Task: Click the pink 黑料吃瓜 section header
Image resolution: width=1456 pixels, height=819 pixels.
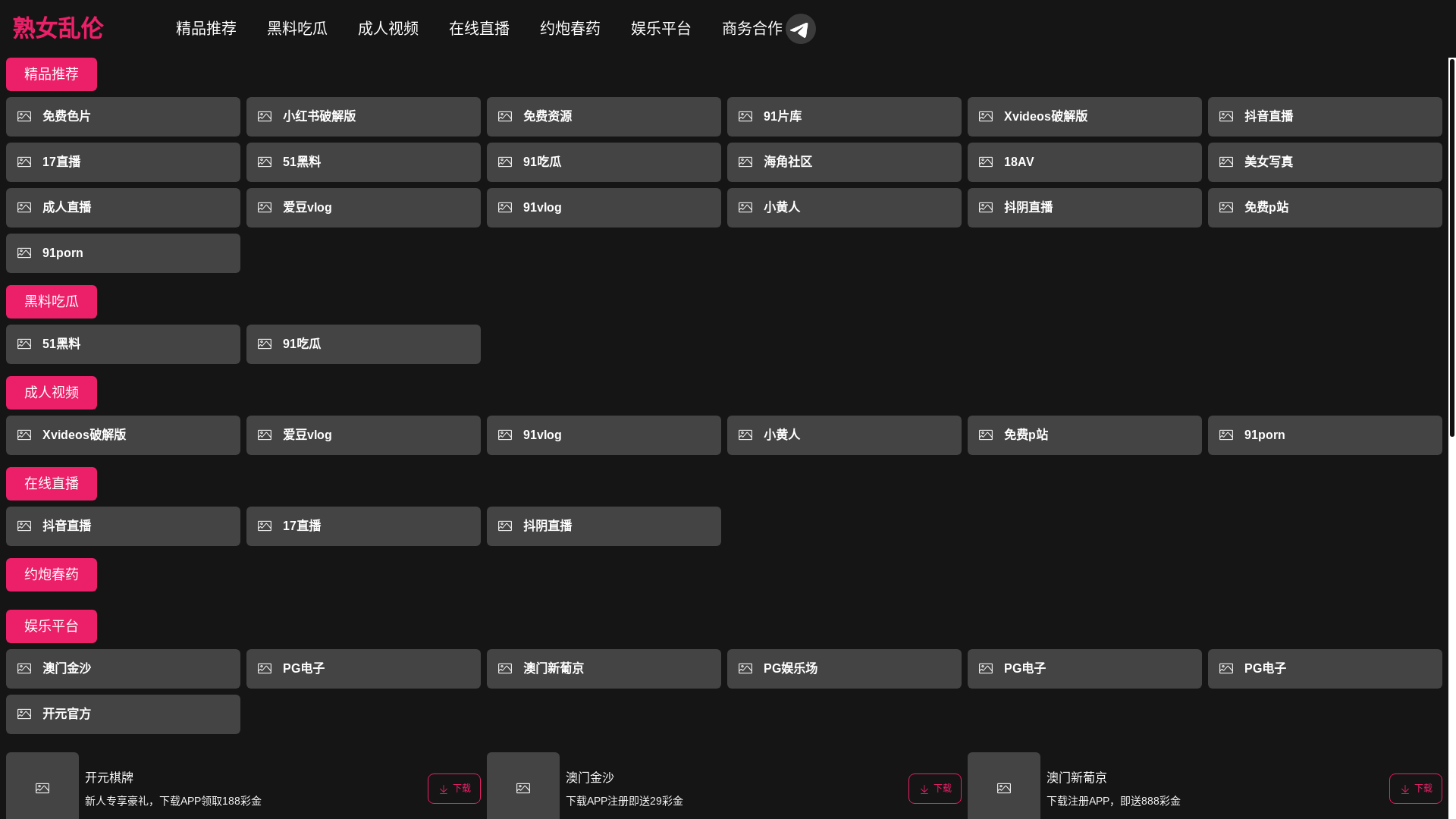Action: pyautogui.click(x=52, y=302)
